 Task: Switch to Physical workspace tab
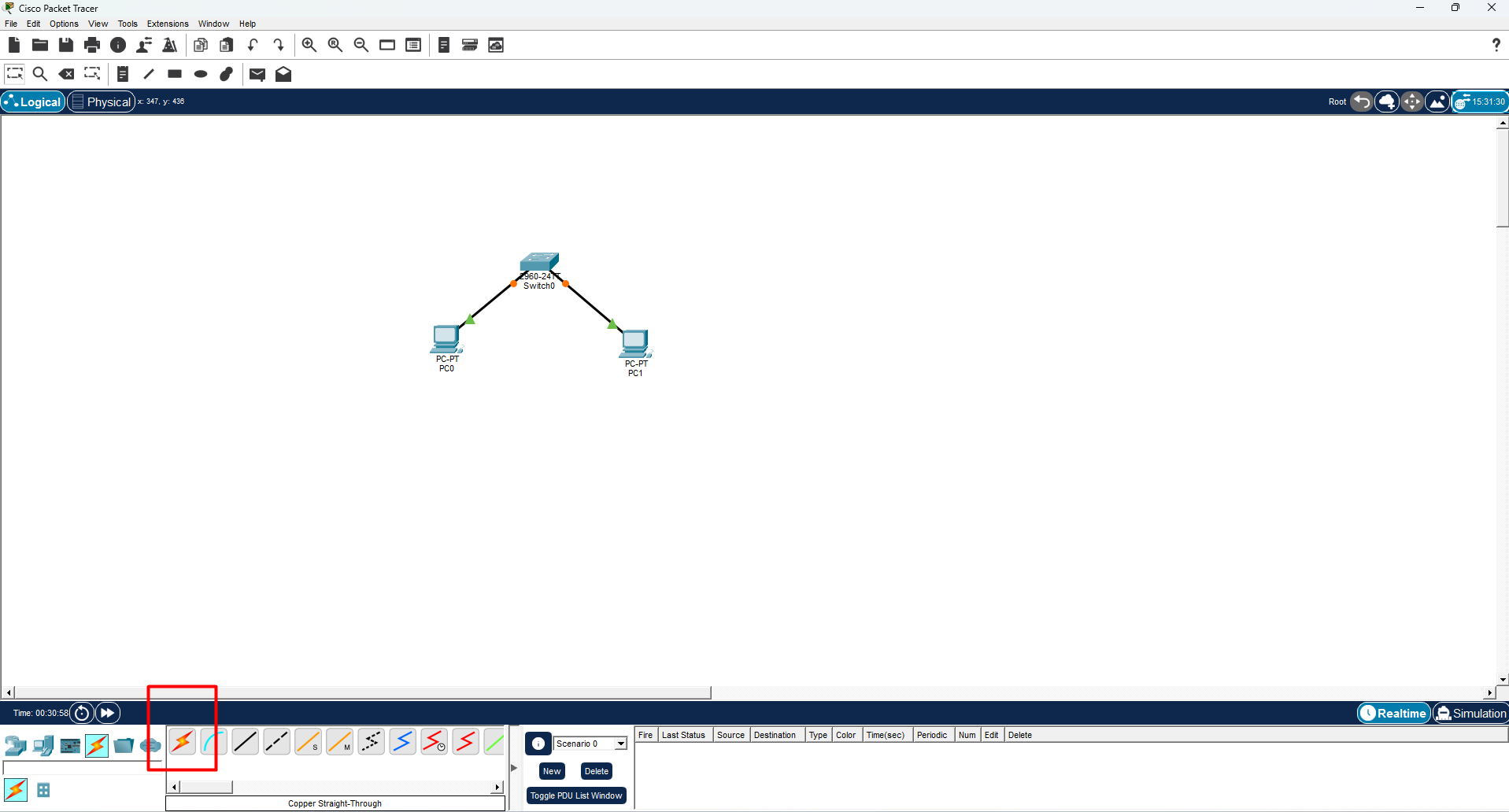[102, 101]
